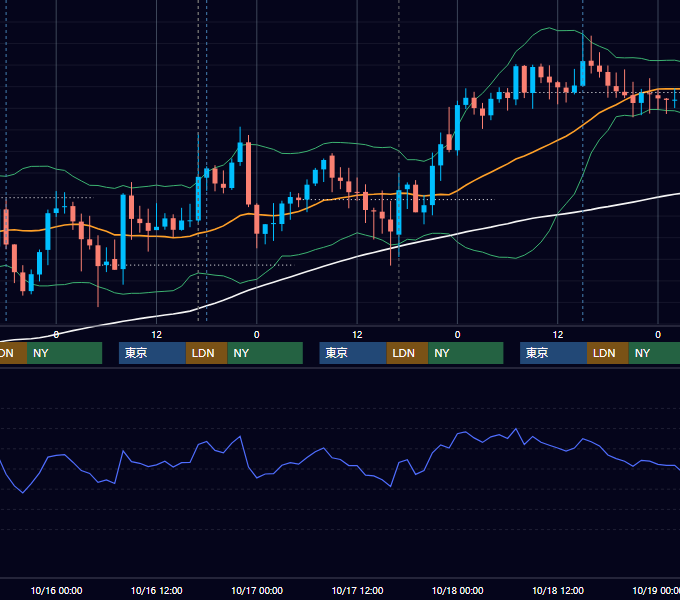
Task: Select the 10/18 LDN session bar
Action: [x=608, y=353]
